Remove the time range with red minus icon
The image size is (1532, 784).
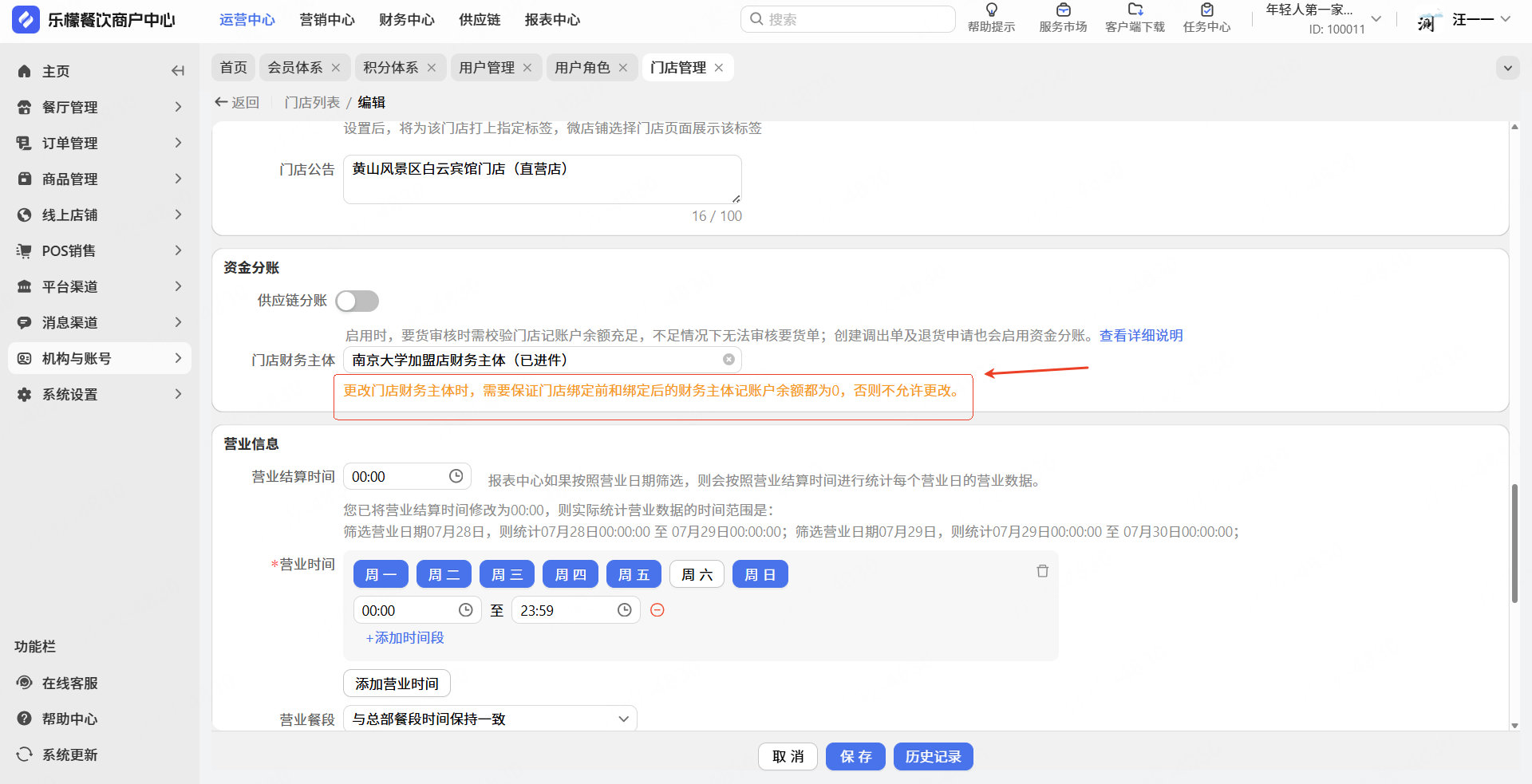[x=657, y=610]
